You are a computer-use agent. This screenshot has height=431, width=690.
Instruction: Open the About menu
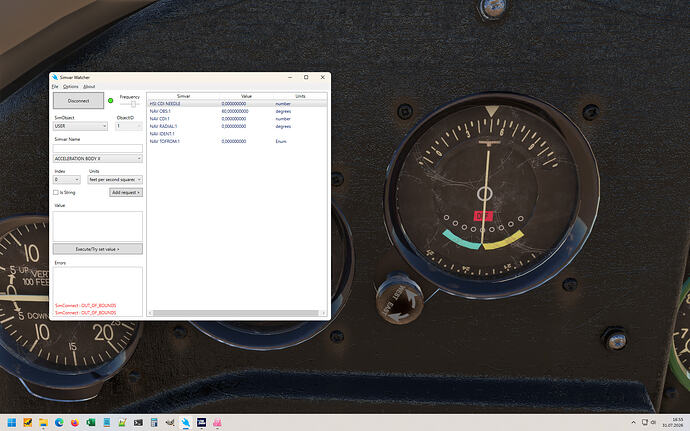(x=89, y=87)
